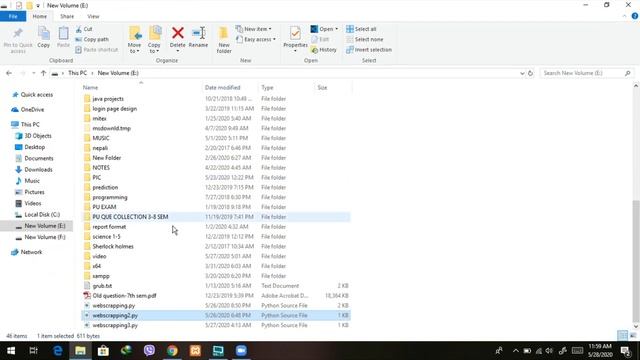Select the Old question-7th sem.pdf file
Screen dimensions: 640x360
click(216, 296)
